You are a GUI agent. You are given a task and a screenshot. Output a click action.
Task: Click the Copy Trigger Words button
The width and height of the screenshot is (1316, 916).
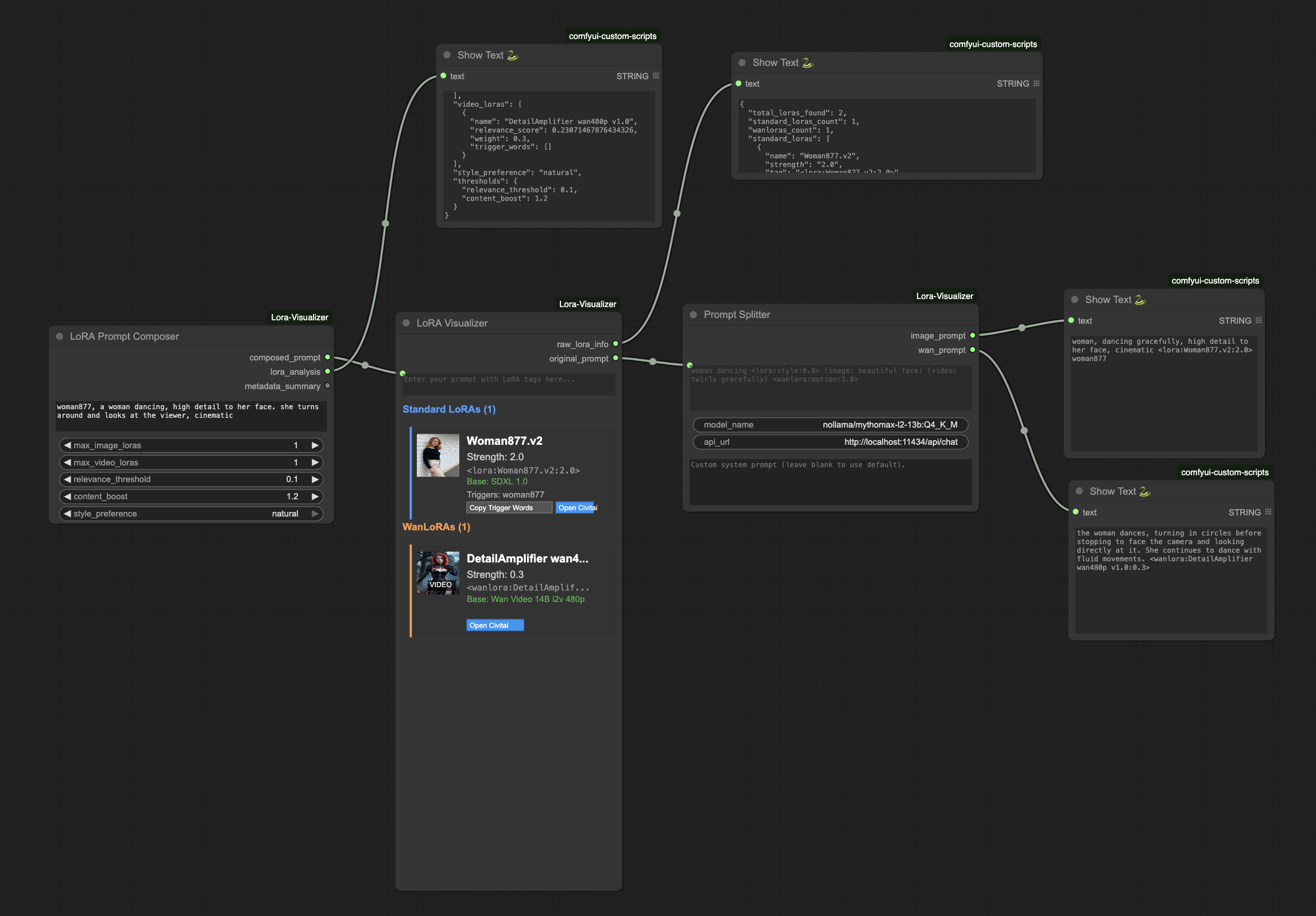[x=509, y=508]
